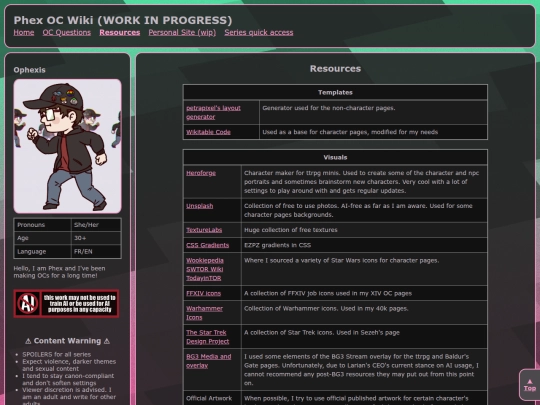
Task: Open the TodayinTOR link
Action: 204,278
